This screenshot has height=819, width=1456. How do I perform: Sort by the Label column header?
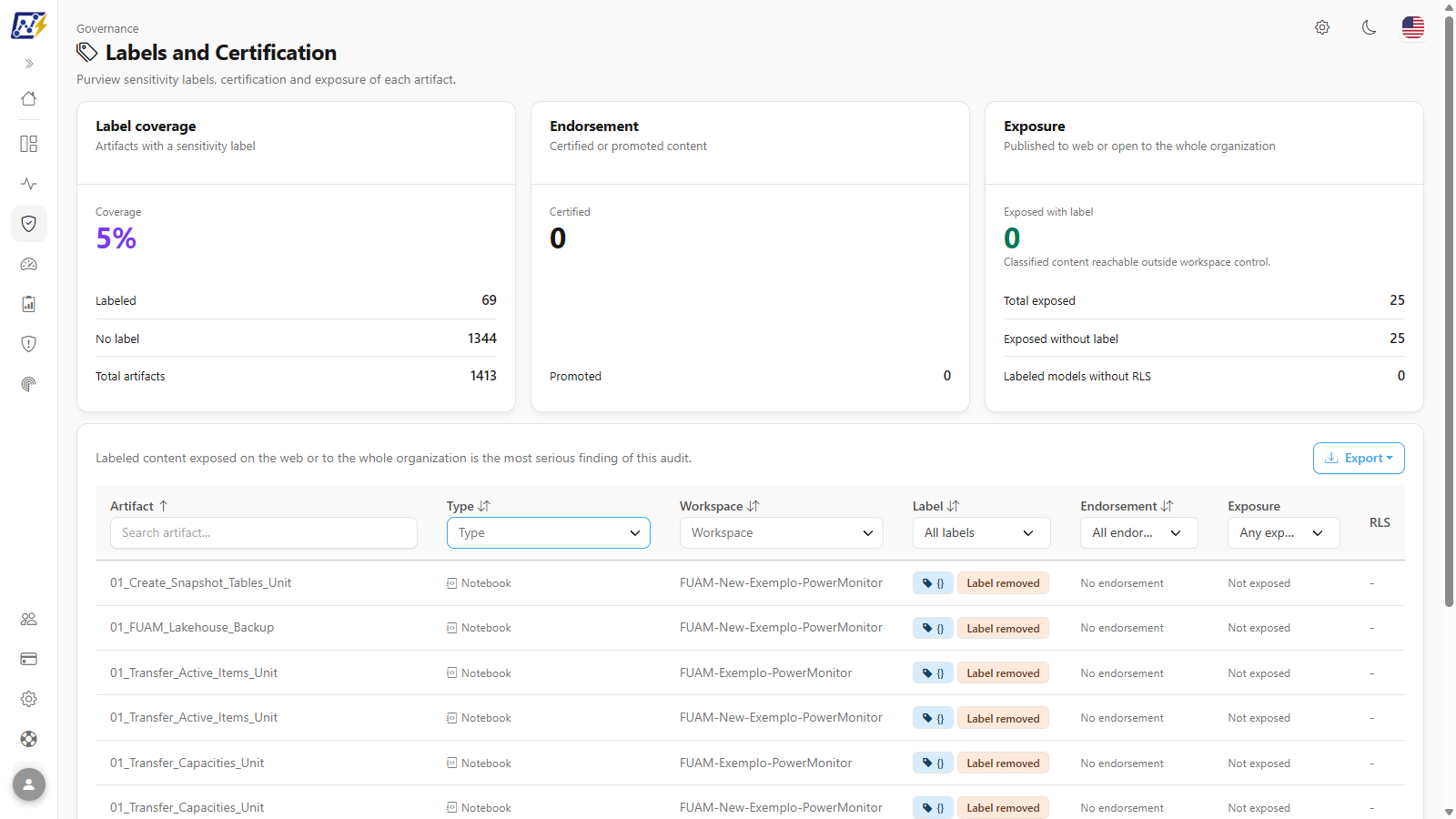[936, 506]
